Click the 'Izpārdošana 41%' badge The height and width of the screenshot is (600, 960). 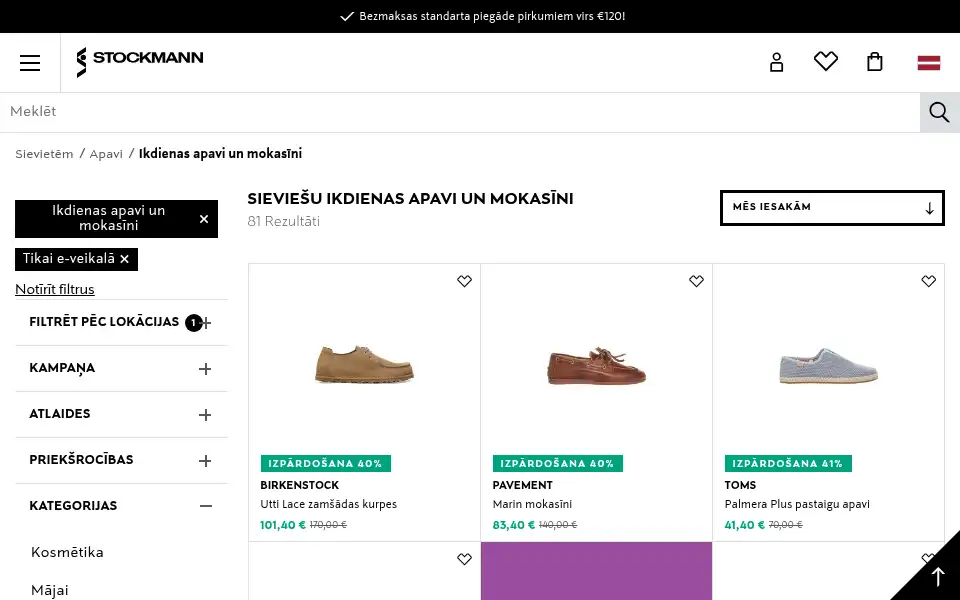(788, 463)
